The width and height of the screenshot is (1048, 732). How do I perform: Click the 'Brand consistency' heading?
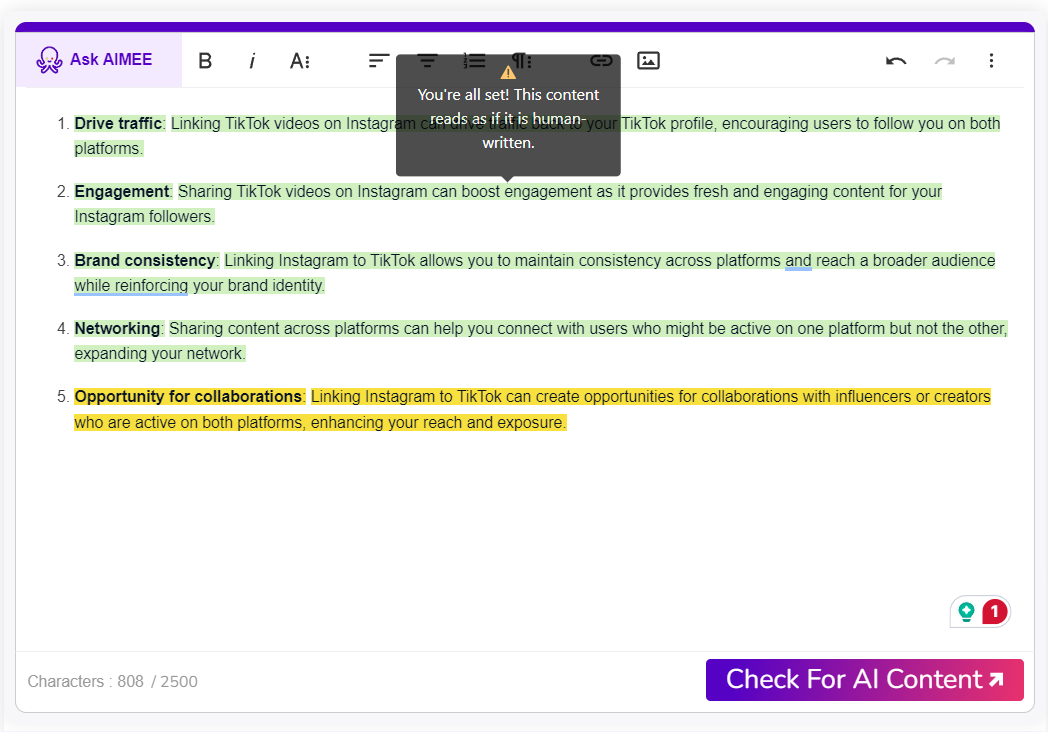(145, 261)
